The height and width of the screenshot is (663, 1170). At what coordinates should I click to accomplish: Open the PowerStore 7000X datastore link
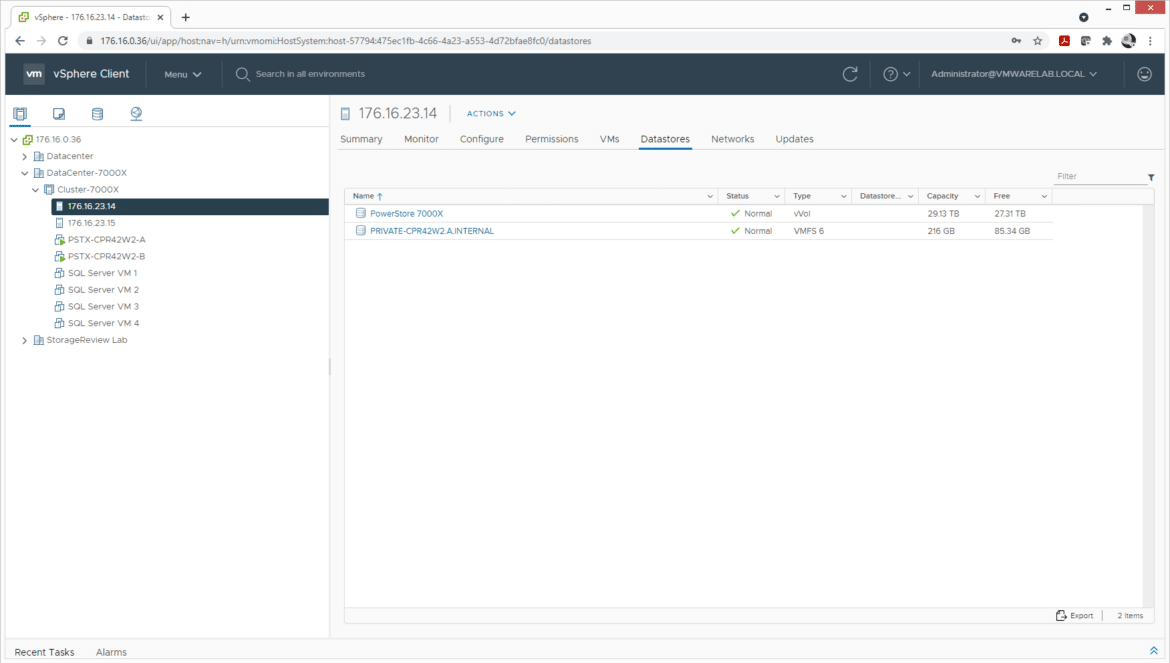click(x=407, y=213)
